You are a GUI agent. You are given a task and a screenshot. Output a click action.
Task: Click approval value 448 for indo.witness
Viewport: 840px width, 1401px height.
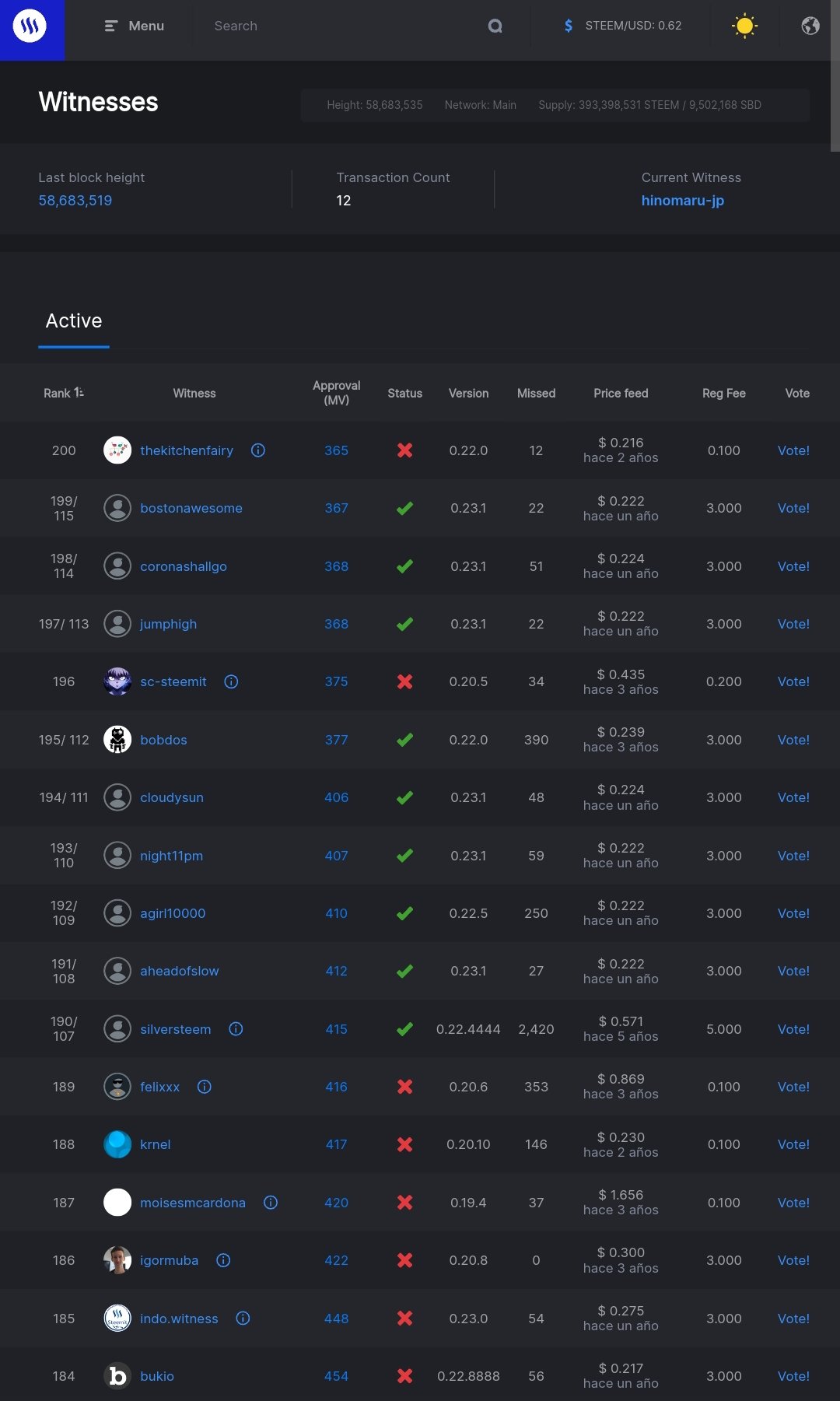pyautogui.click(x=336, y=1318)
